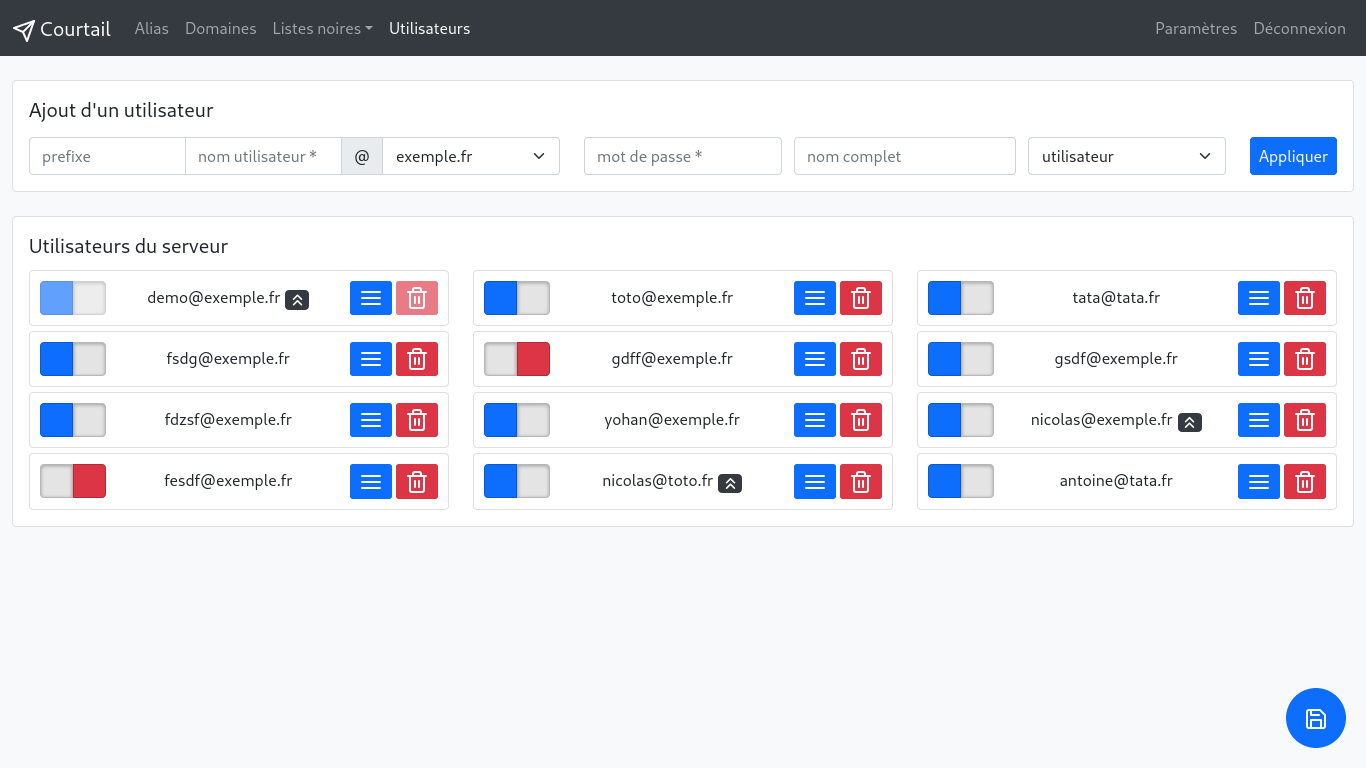
Task: Click the yohan@exemple.fr address text
Action: (x=672, y=420)
